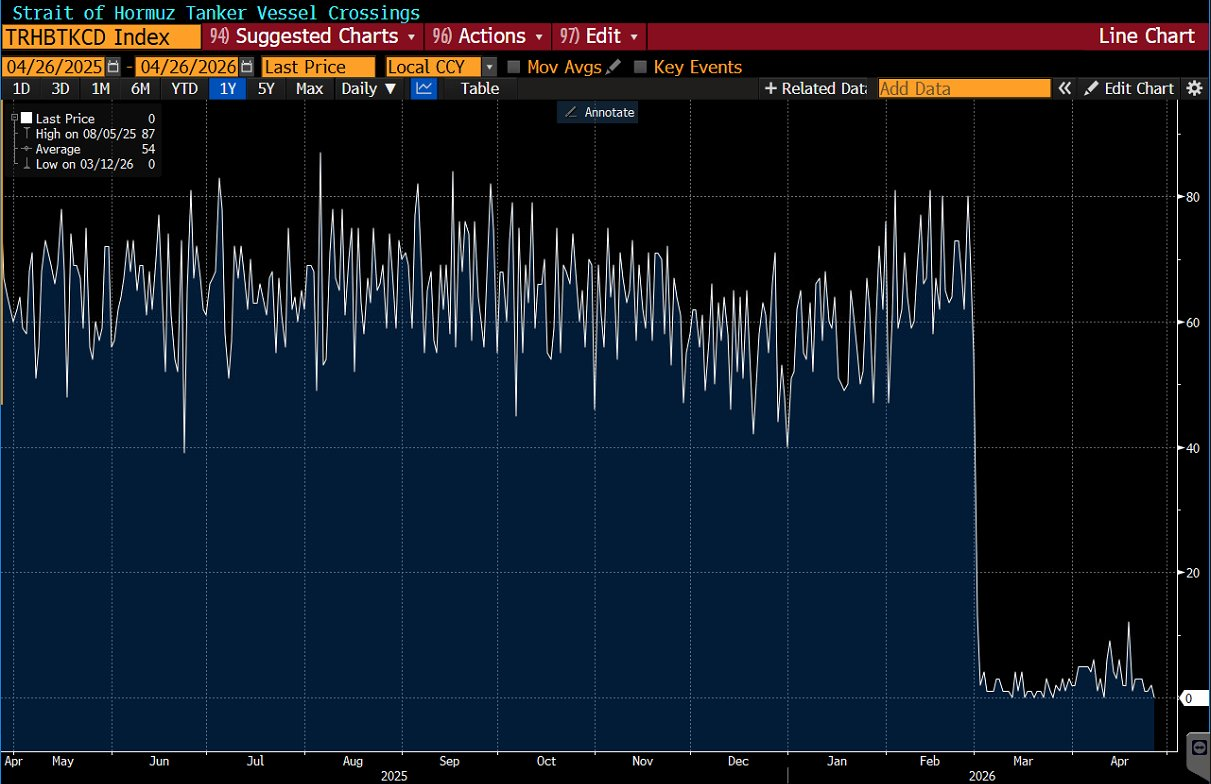This screenshot has height=784, width=1211.
Task: Open chart settings gear icon
Action: pyautogui.click(x=1194, y=88)
